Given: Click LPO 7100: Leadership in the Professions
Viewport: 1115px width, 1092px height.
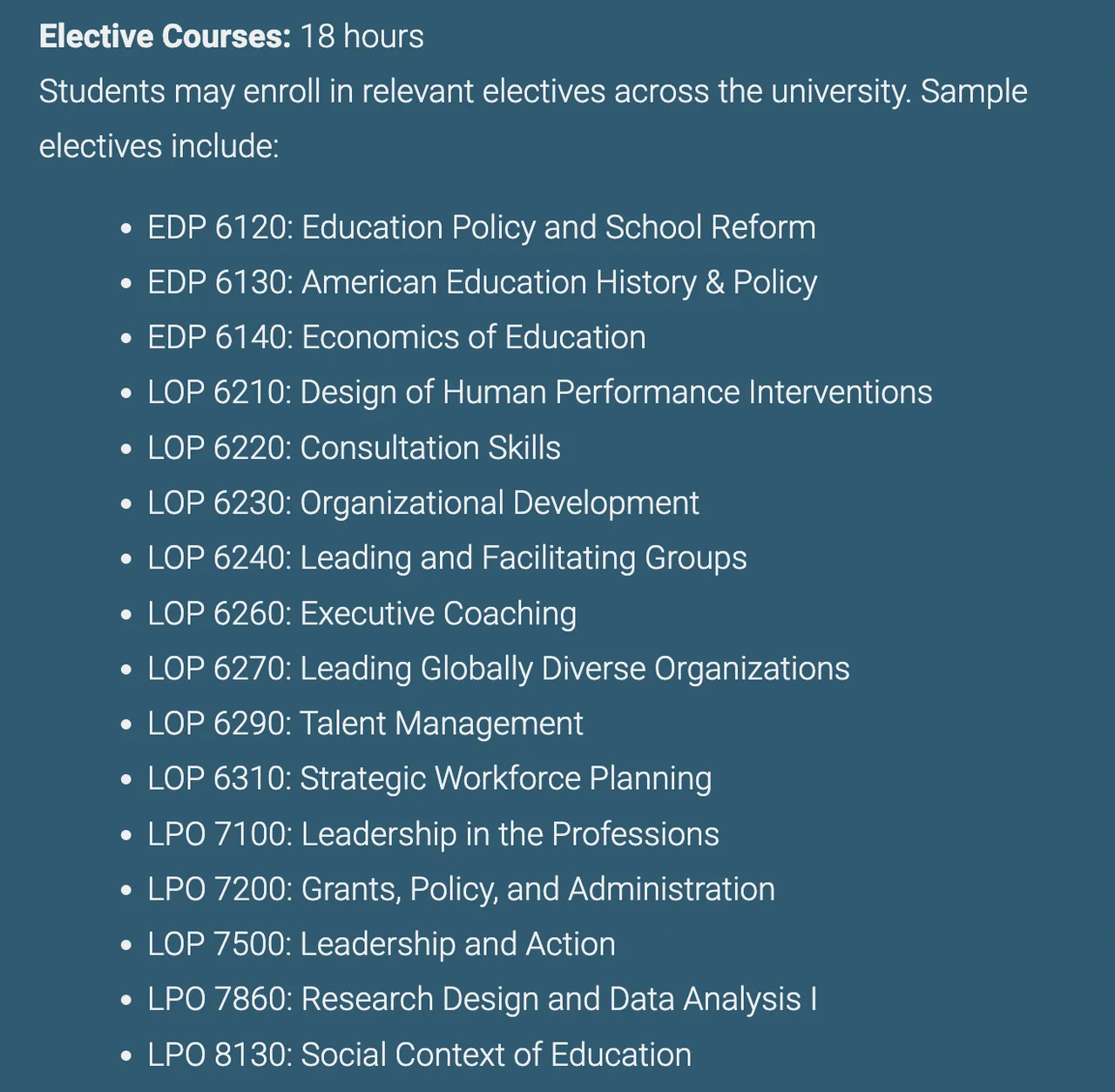Looking at the screenshot, I should point(433,833).
